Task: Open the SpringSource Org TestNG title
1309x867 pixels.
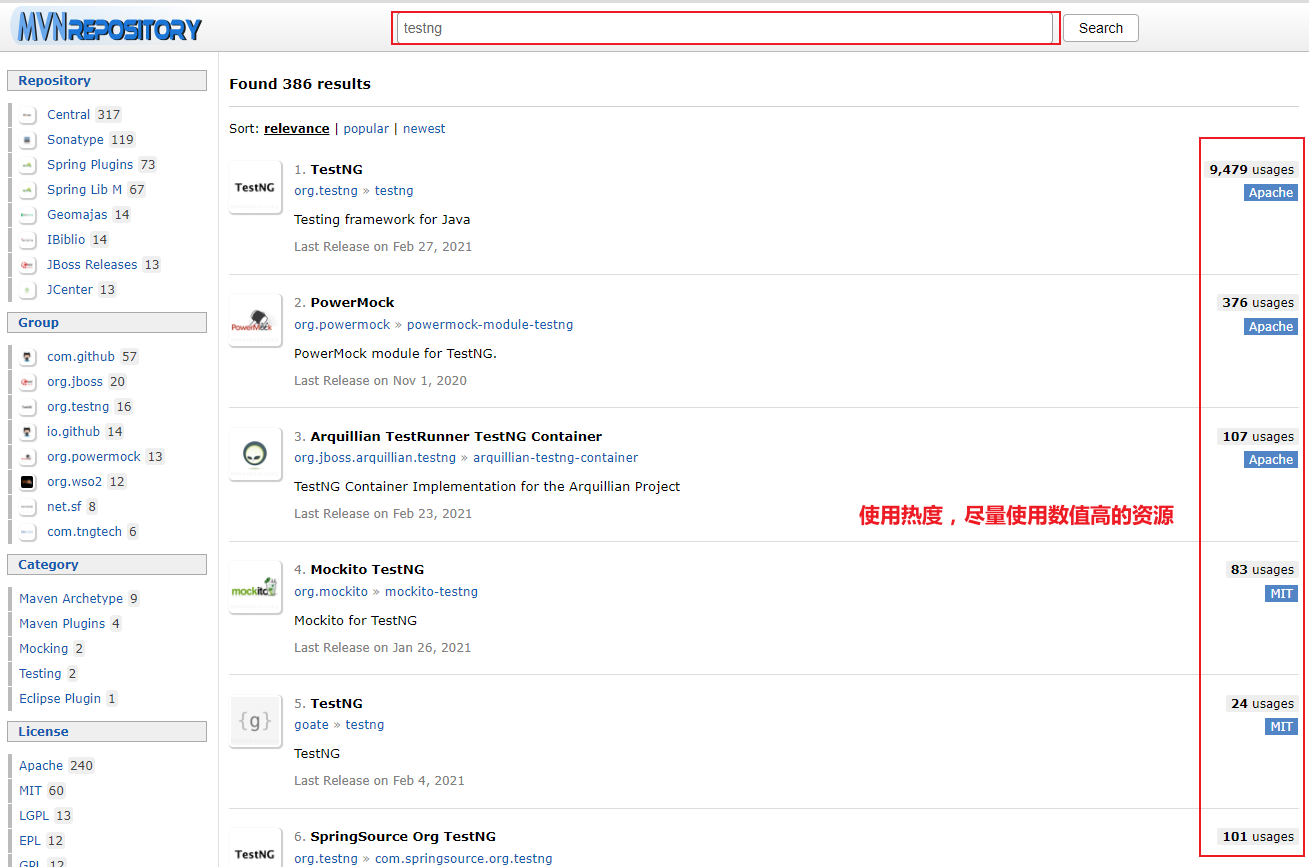Action: [x=403, y=837]
